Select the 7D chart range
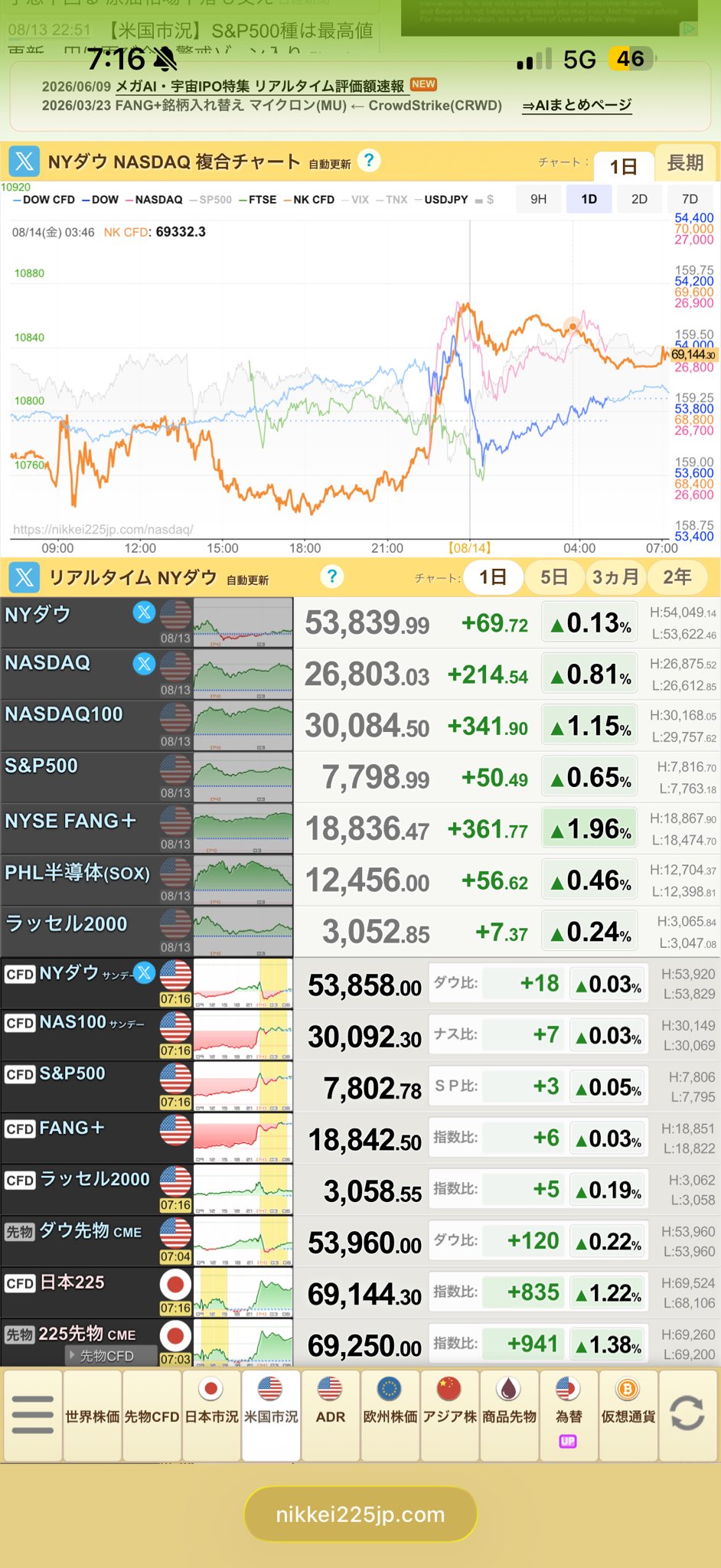721x1568 pixels. tap(690, 199)
